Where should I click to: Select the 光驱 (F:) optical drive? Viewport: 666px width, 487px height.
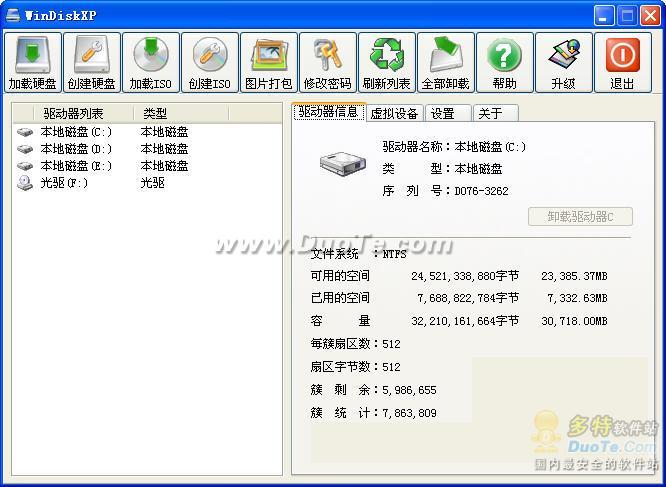(x=65, y=183)
